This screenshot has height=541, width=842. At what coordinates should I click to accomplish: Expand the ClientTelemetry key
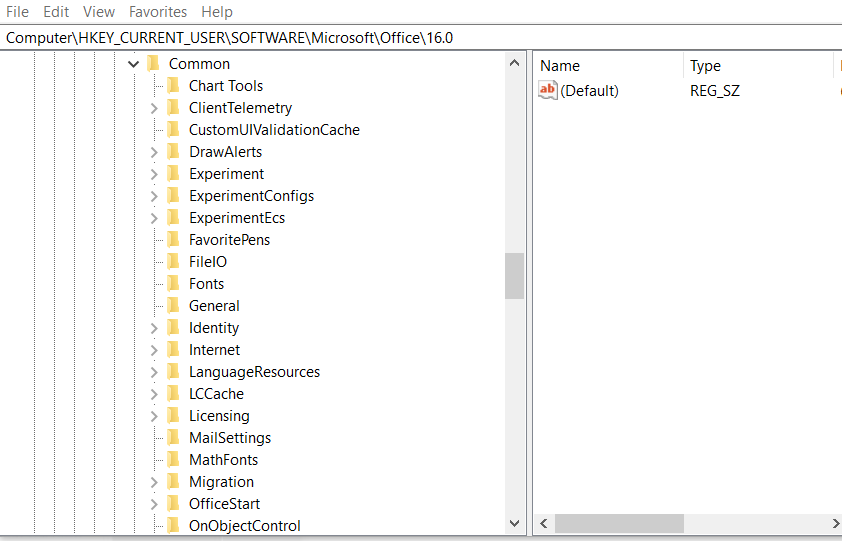[154, 109]
